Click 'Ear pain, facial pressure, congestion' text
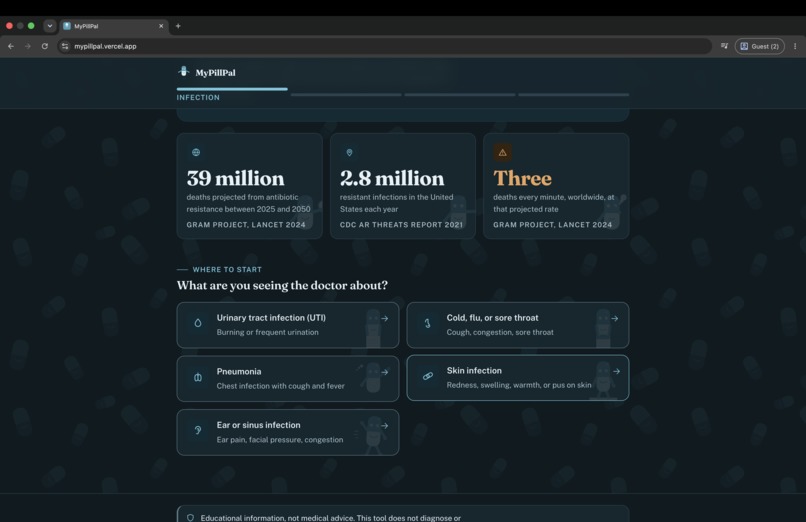 tap(280, 439)
